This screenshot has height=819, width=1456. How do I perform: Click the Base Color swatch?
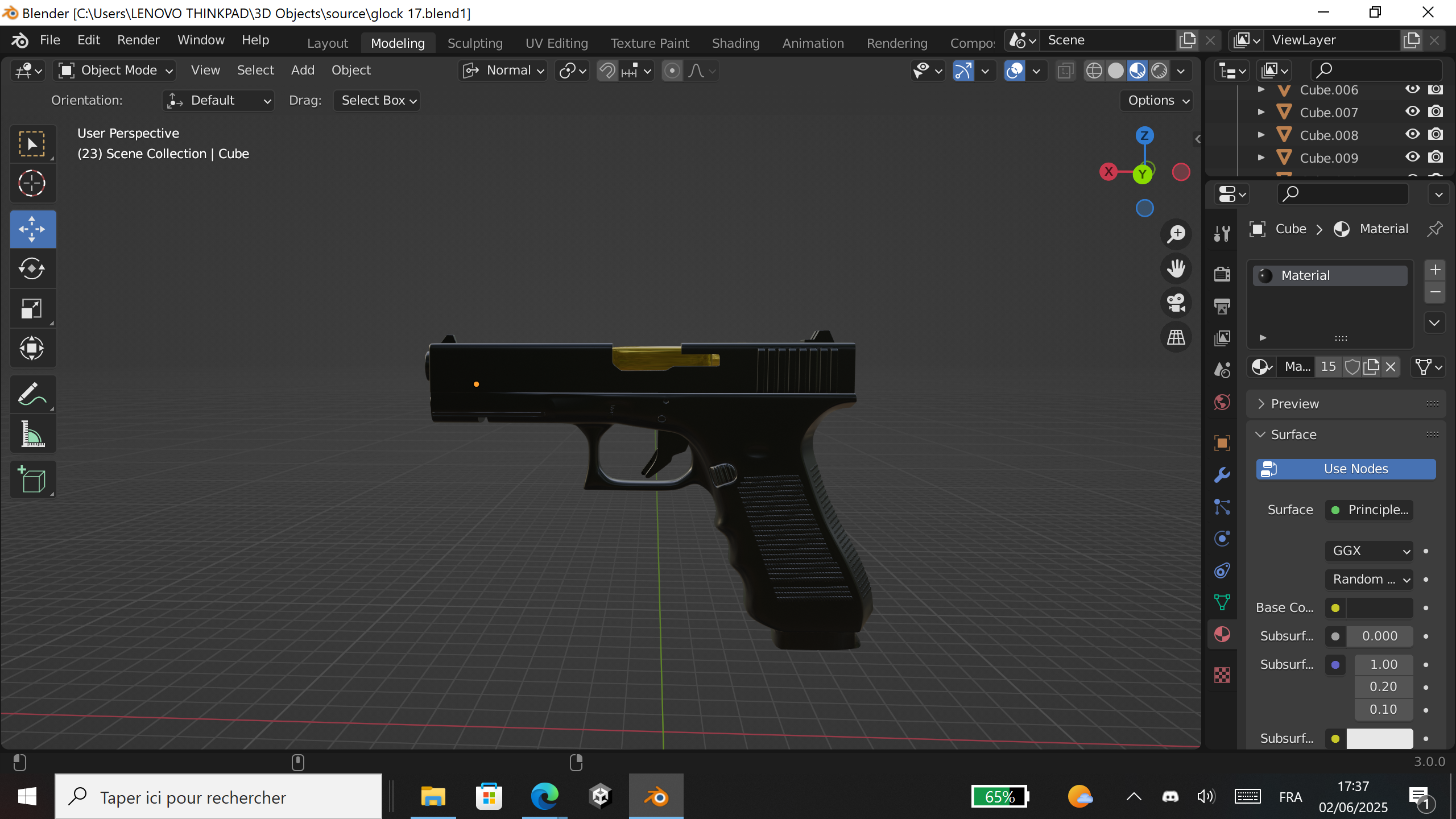pyautogui.click(x=1379, y=607)
